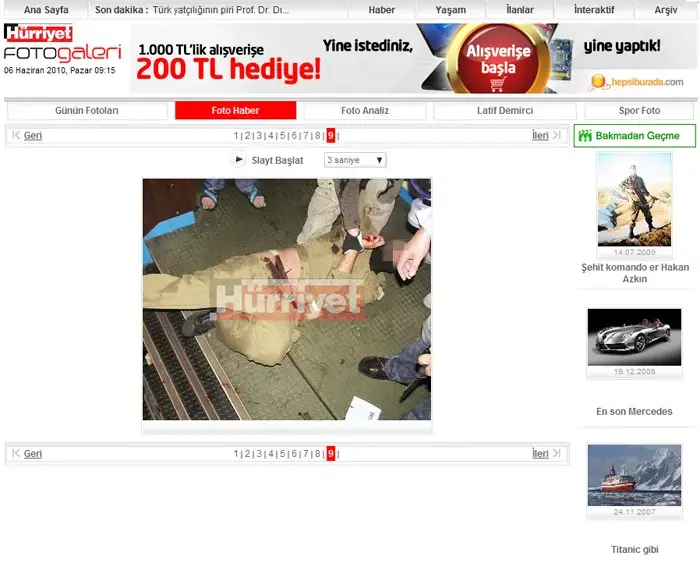700x563 pixels.
Task: Click the Hürriyet Fotogaleri logo
Action: 62,43
